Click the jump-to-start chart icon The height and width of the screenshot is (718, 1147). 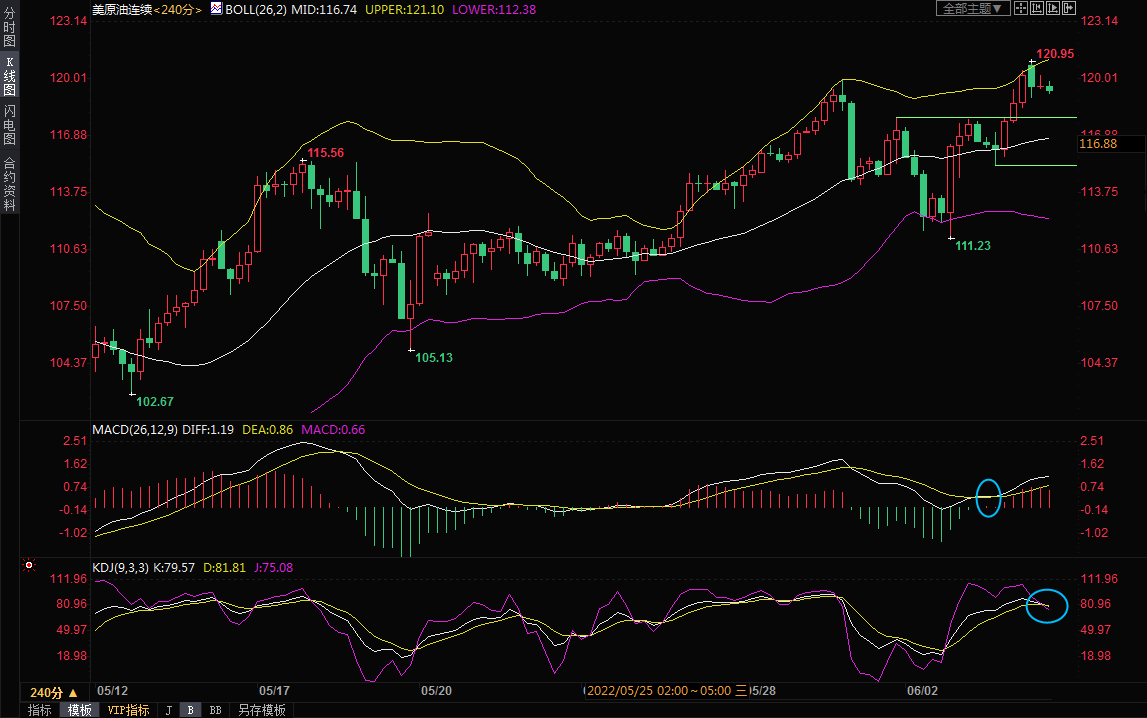(1036, 8)
